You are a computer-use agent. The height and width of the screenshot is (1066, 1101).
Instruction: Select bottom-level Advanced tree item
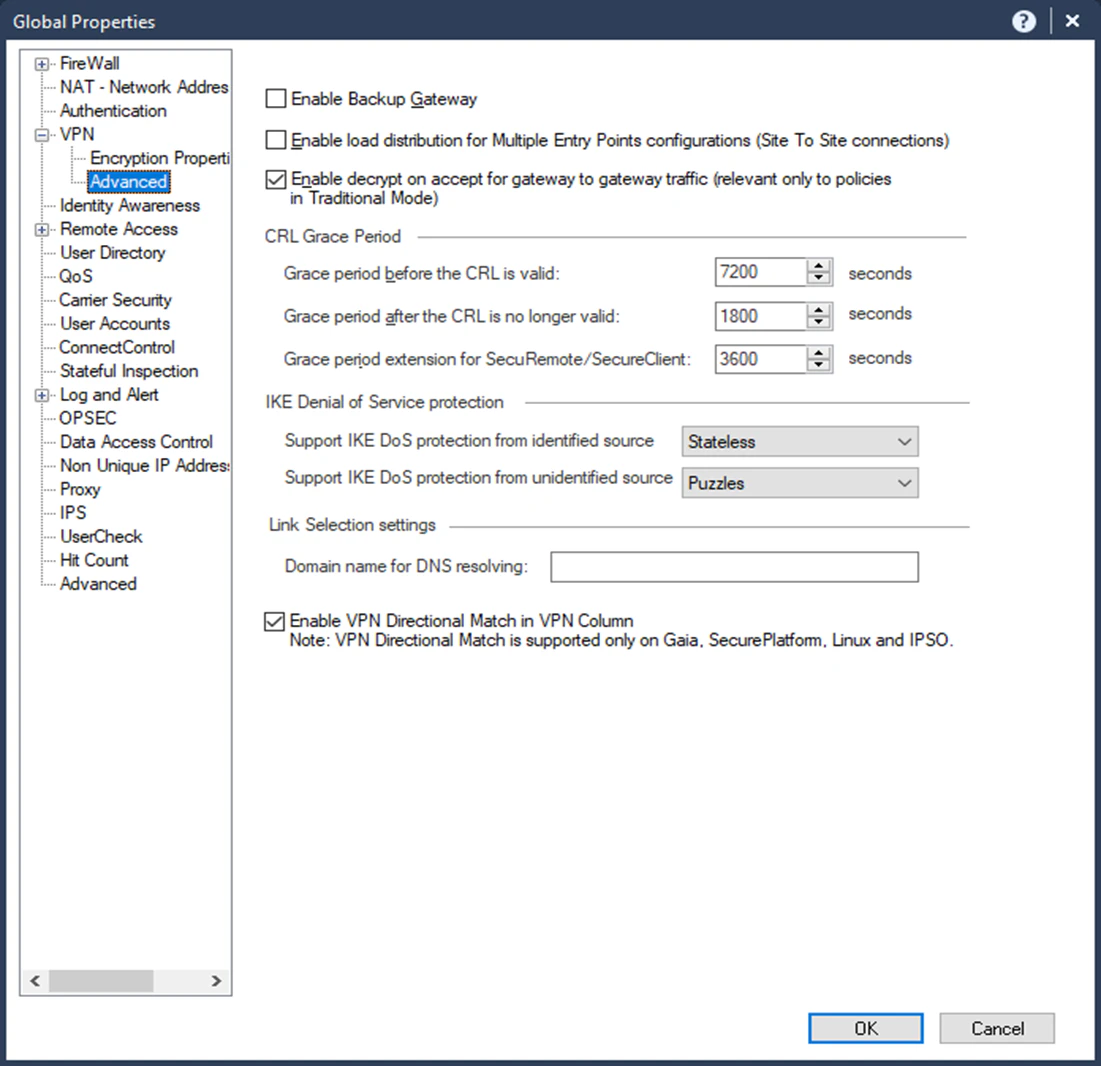98,584
